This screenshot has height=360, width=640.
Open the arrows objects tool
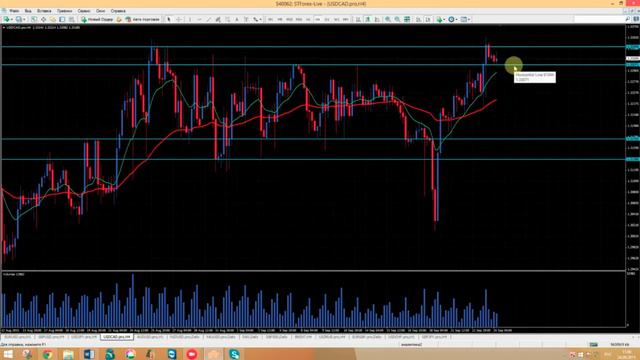click(x=256, y=19)
